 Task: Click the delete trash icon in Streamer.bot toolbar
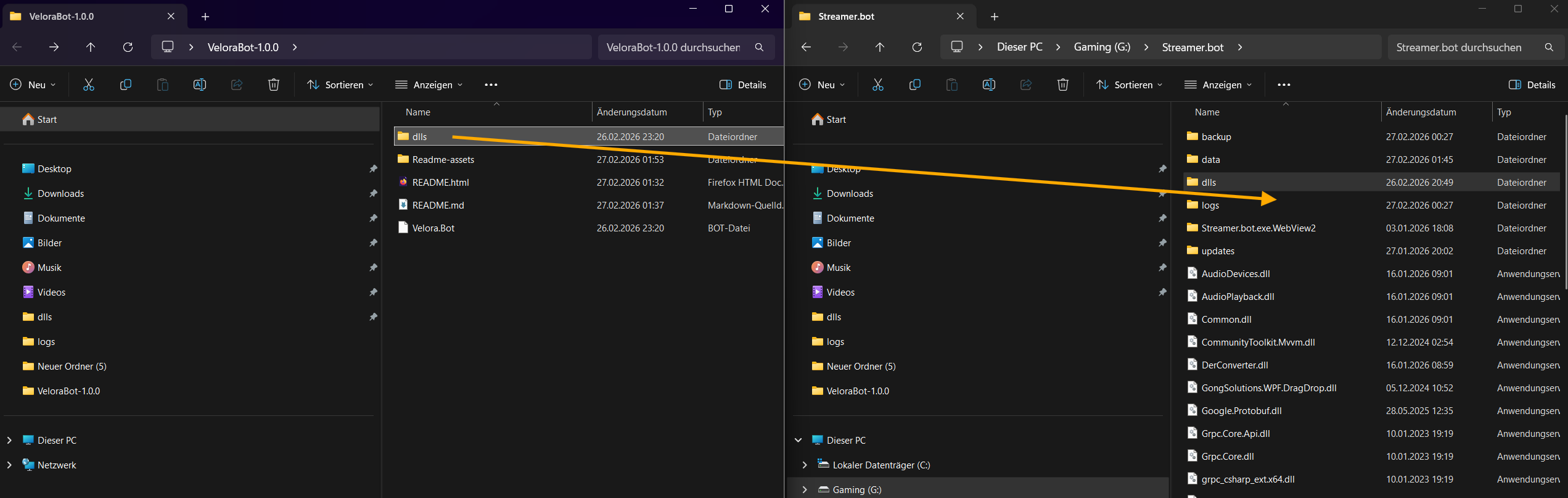tap(1062, 85)
